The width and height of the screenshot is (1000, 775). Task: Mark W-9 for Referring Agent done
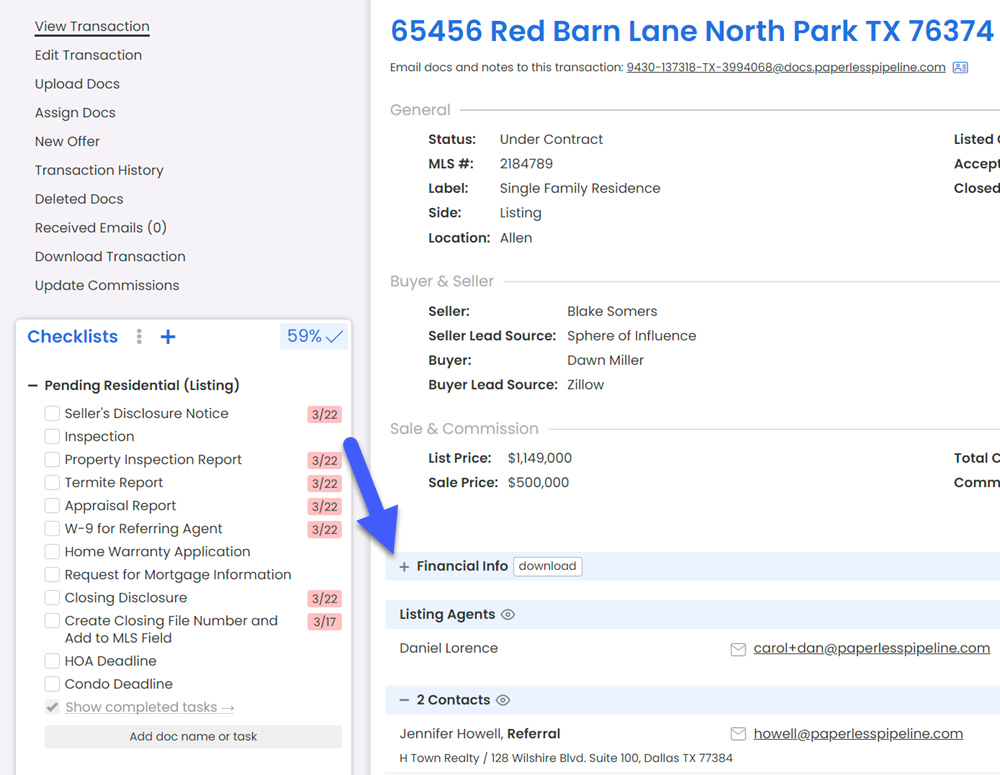tap(52, 529)
